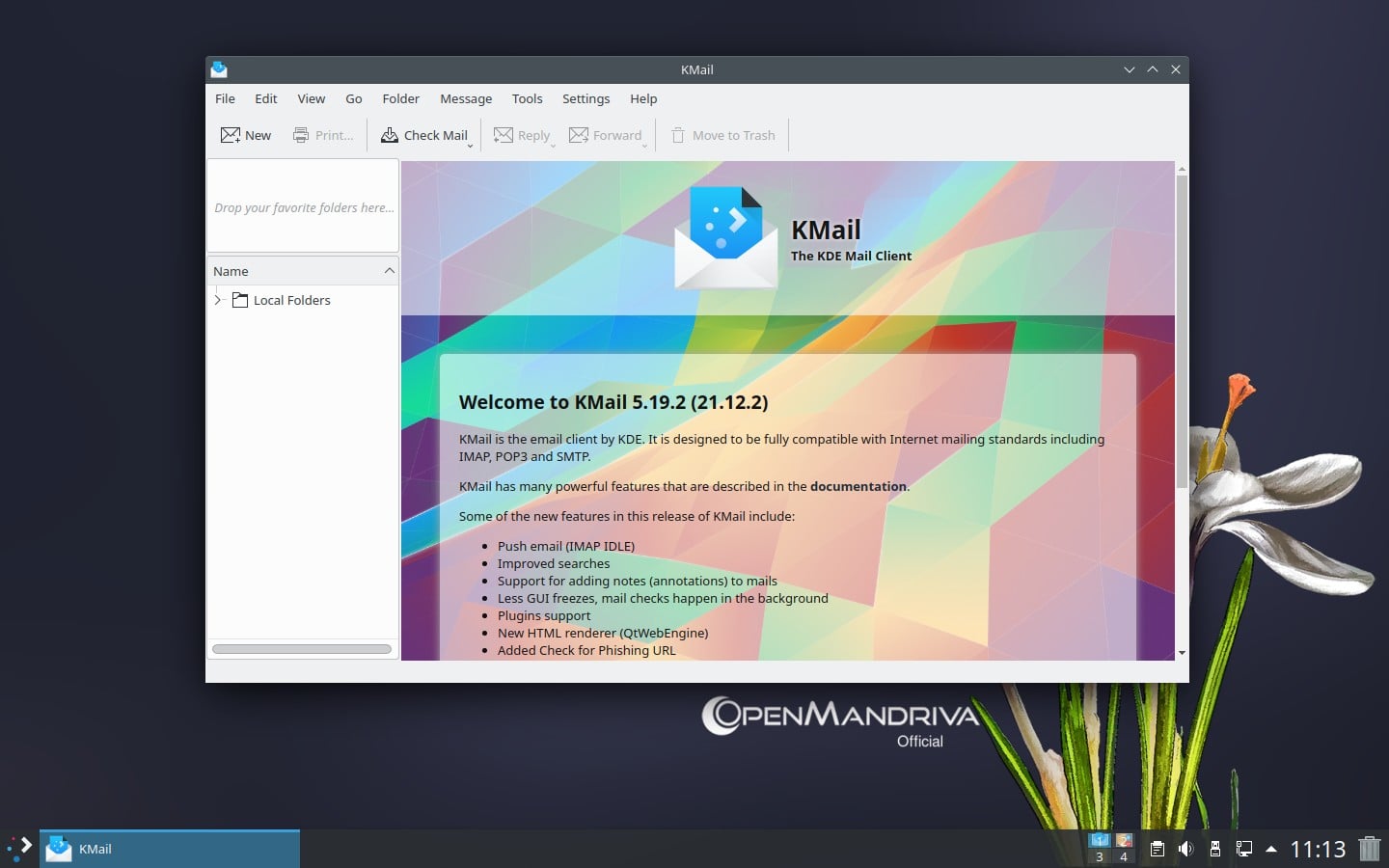Open the Settings menu
This screenshot has height=868, width=1389.
(x=586, y=98)
